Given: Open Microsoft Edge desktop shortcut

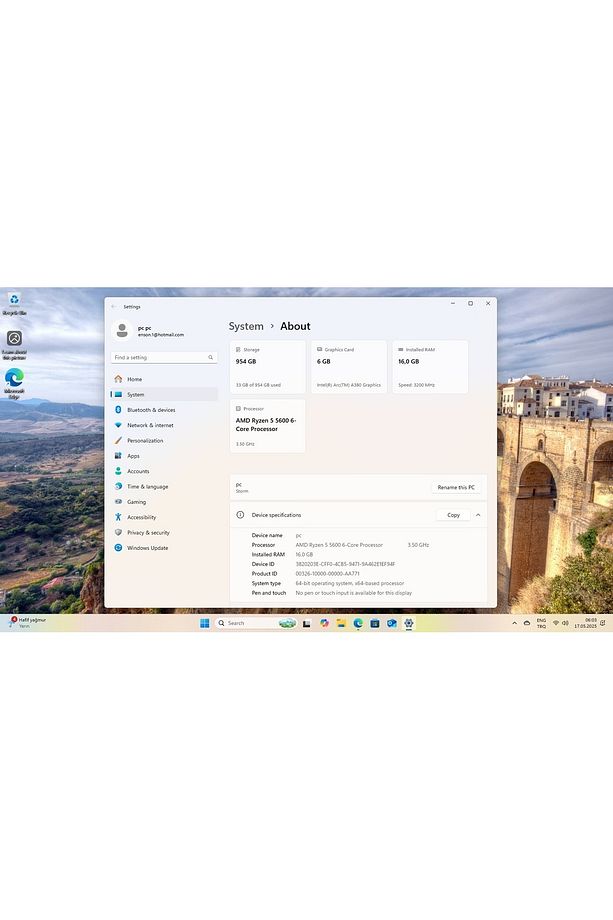Looking at the screenshot, I should click(14, 383).
